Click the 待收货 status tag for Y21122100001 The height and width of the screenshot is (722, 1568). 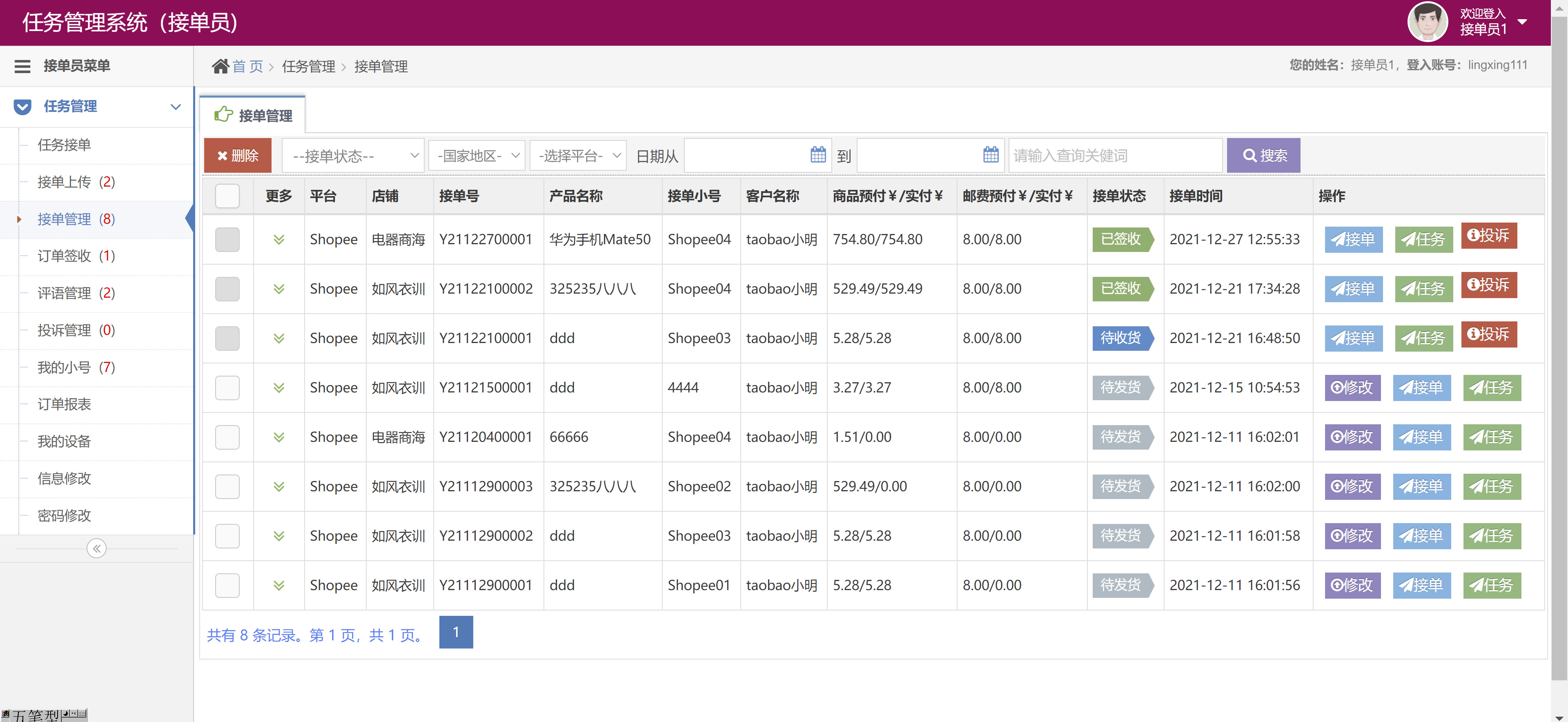[1123, 338]
